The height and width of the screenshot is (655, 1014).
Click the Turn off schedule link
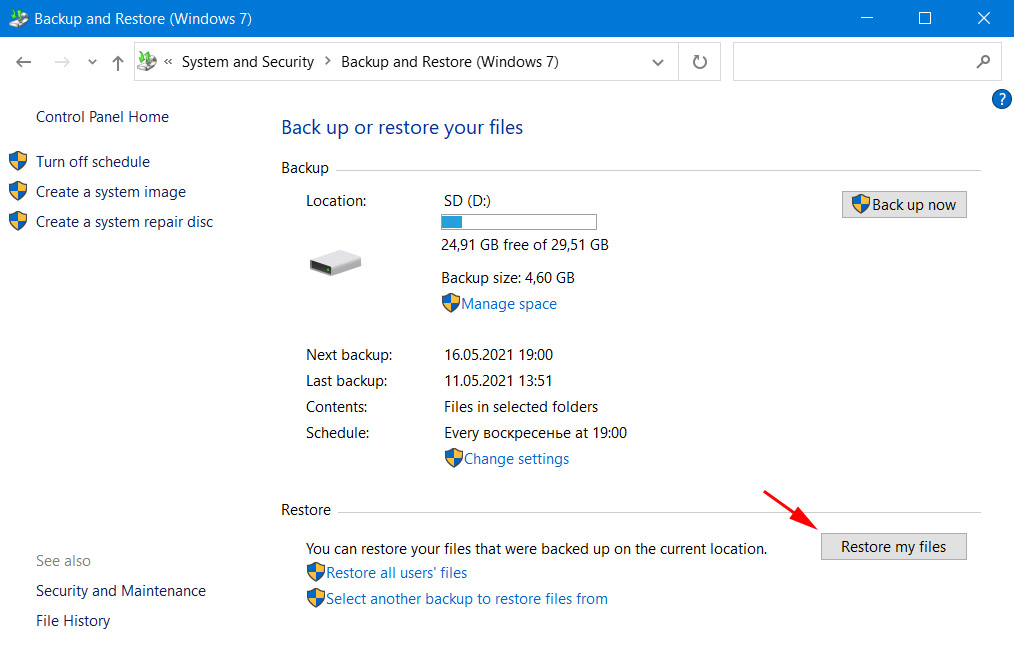click(92, 162)
